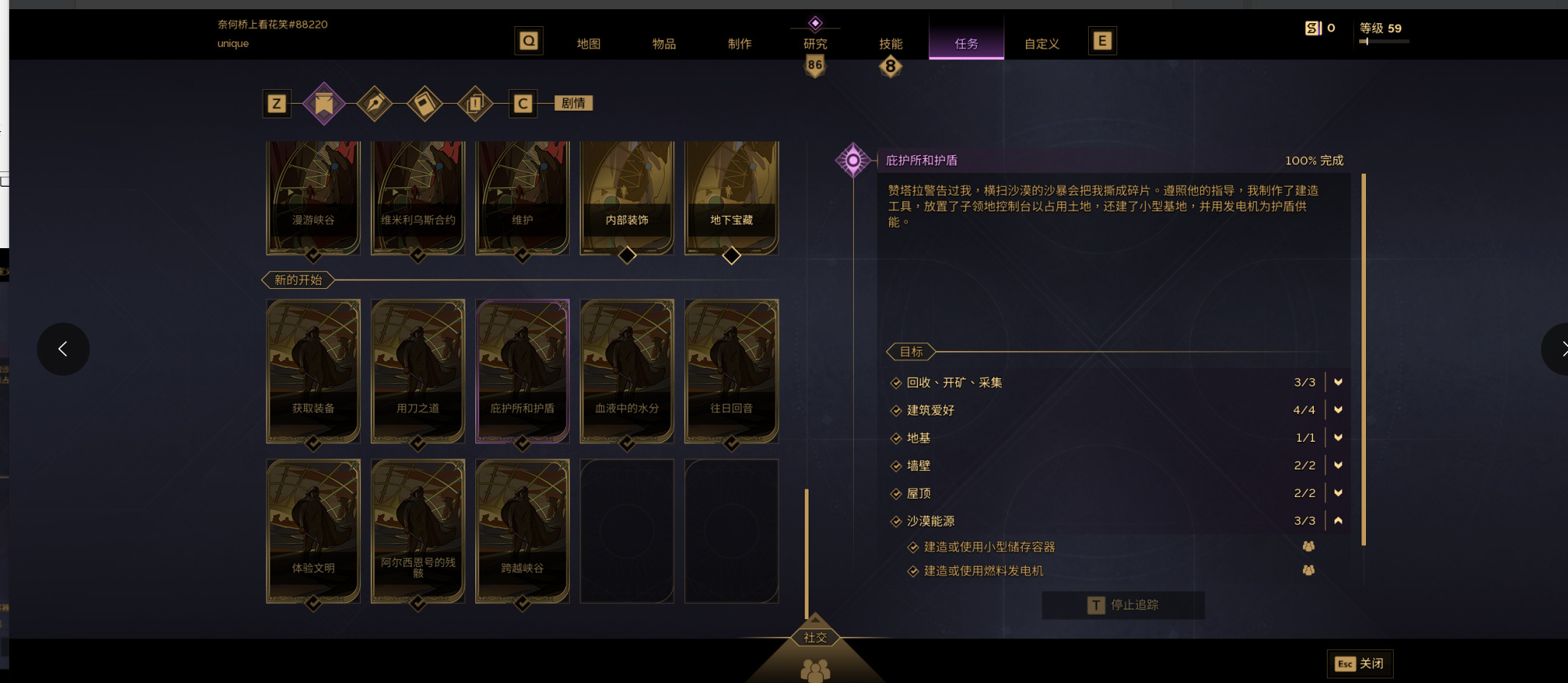
Task: Click the quest detail panel scrollbar
Action: (x=1364, y=360)
